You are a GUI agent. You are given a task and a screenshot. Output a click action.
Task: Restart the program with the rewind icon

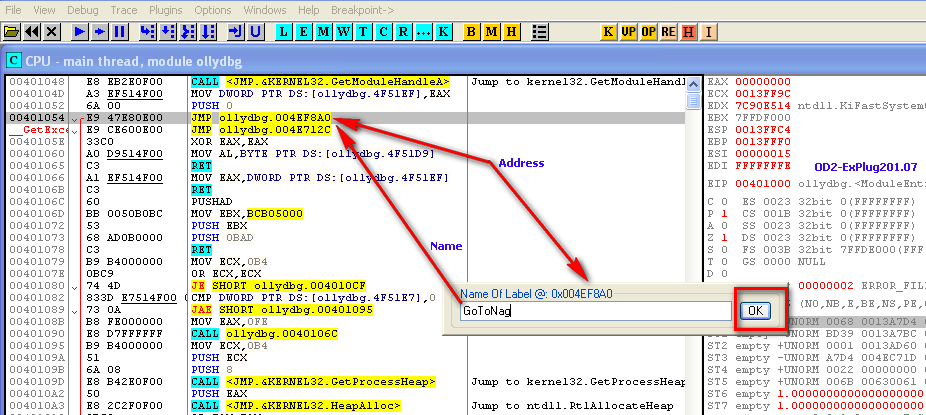(x=32, y=32)
